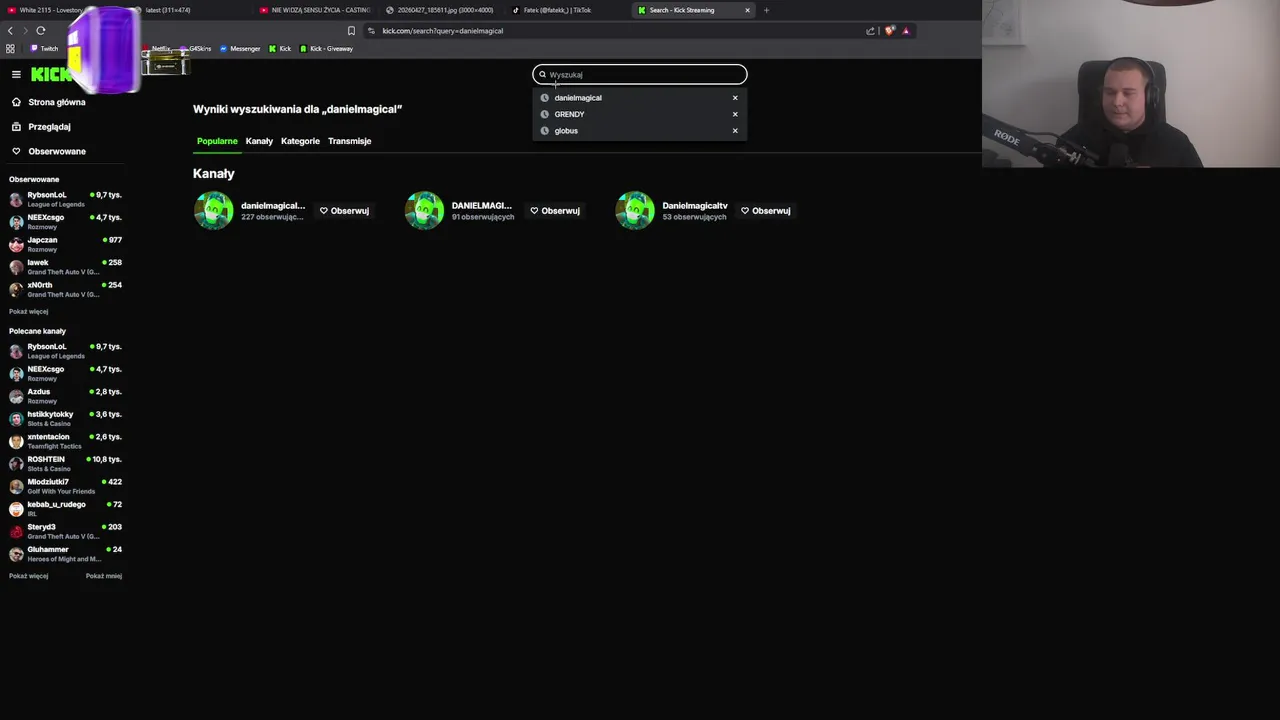Remove GRENDY from search history
Viewport: 1280px width, 720px height.
tap(735, 114)
